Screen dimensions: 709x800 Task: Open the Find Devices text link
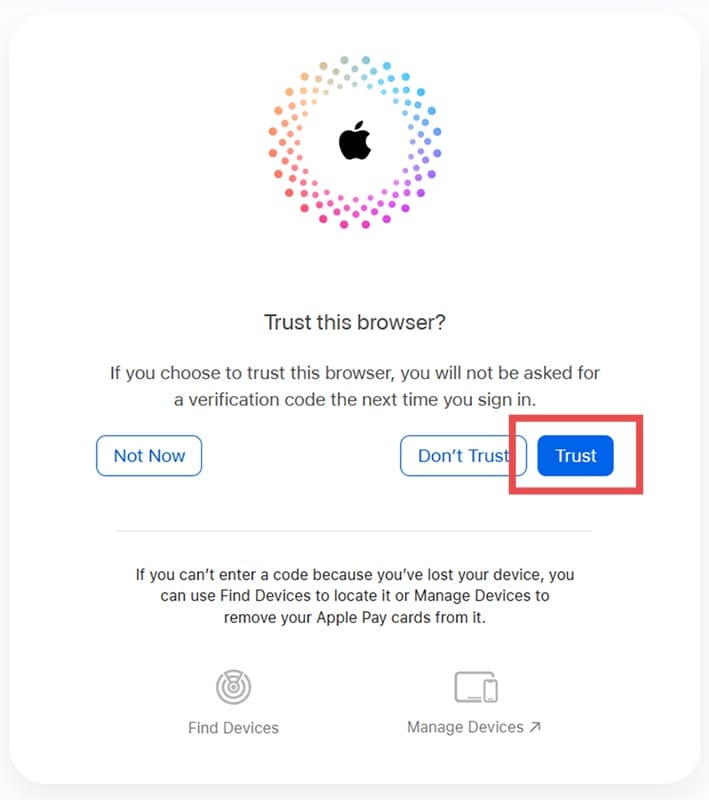[233, 728]
